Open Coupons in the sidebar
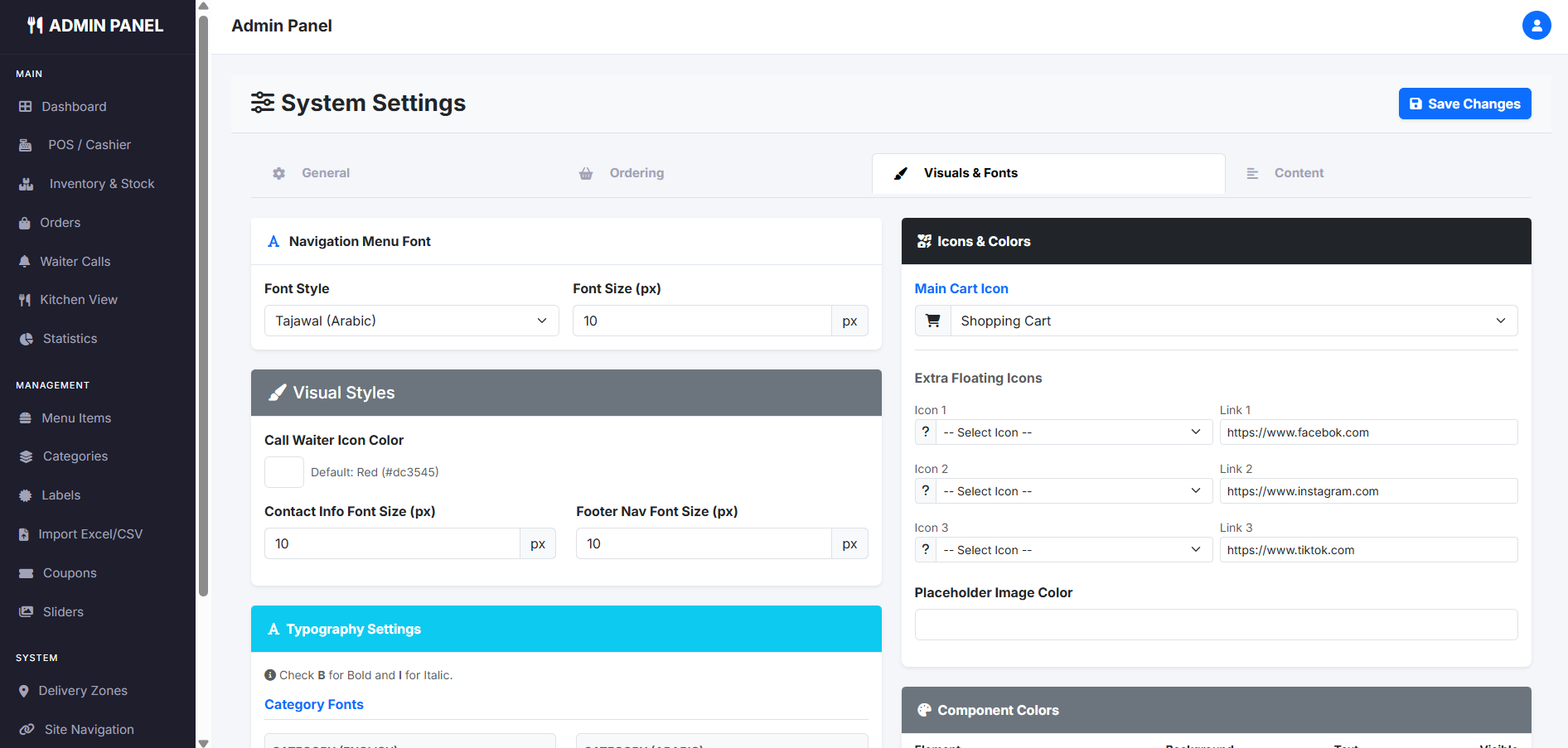 coord(70,573)
